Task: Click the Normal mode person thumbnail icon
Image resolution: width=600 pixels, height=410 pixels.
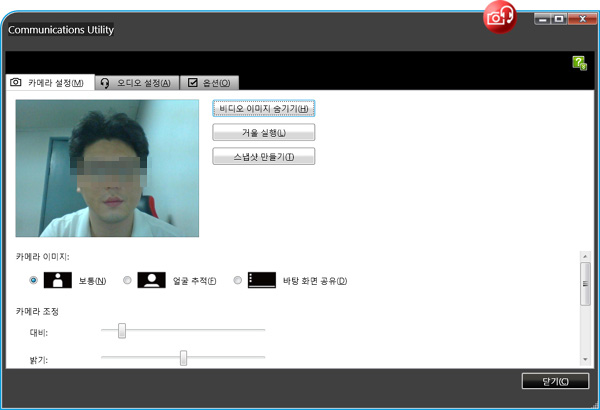Action: pos(58,280)
